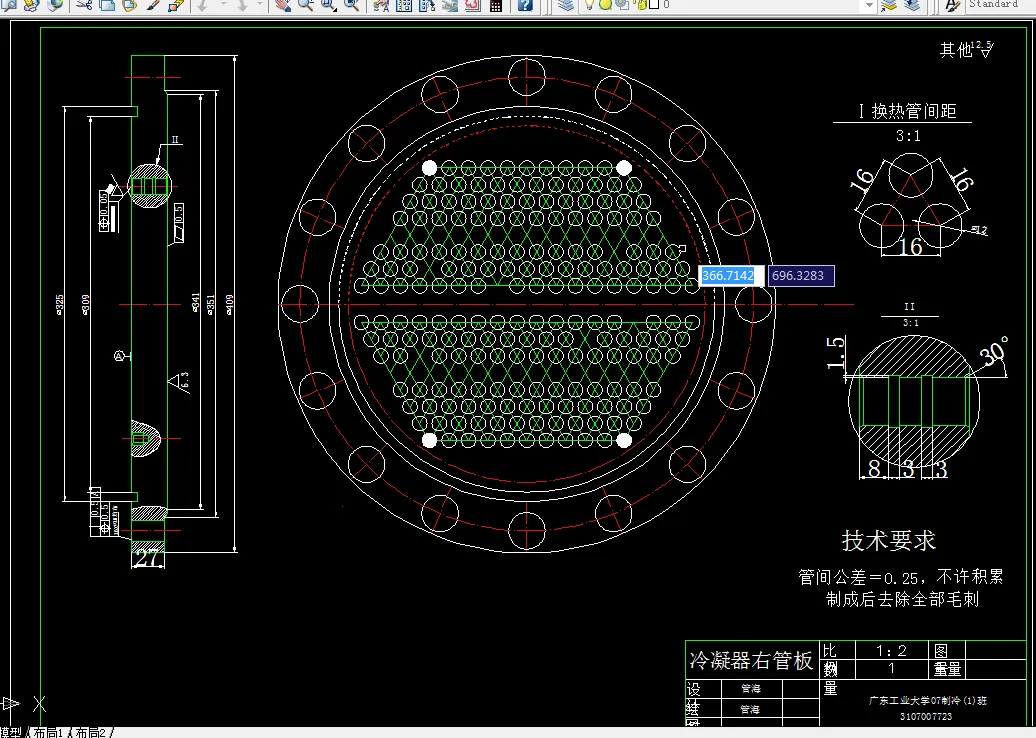Select the 30° angle dimension text
This screenshot has width=1036, height=738.
pyautogui.click(x=994, y=351)
